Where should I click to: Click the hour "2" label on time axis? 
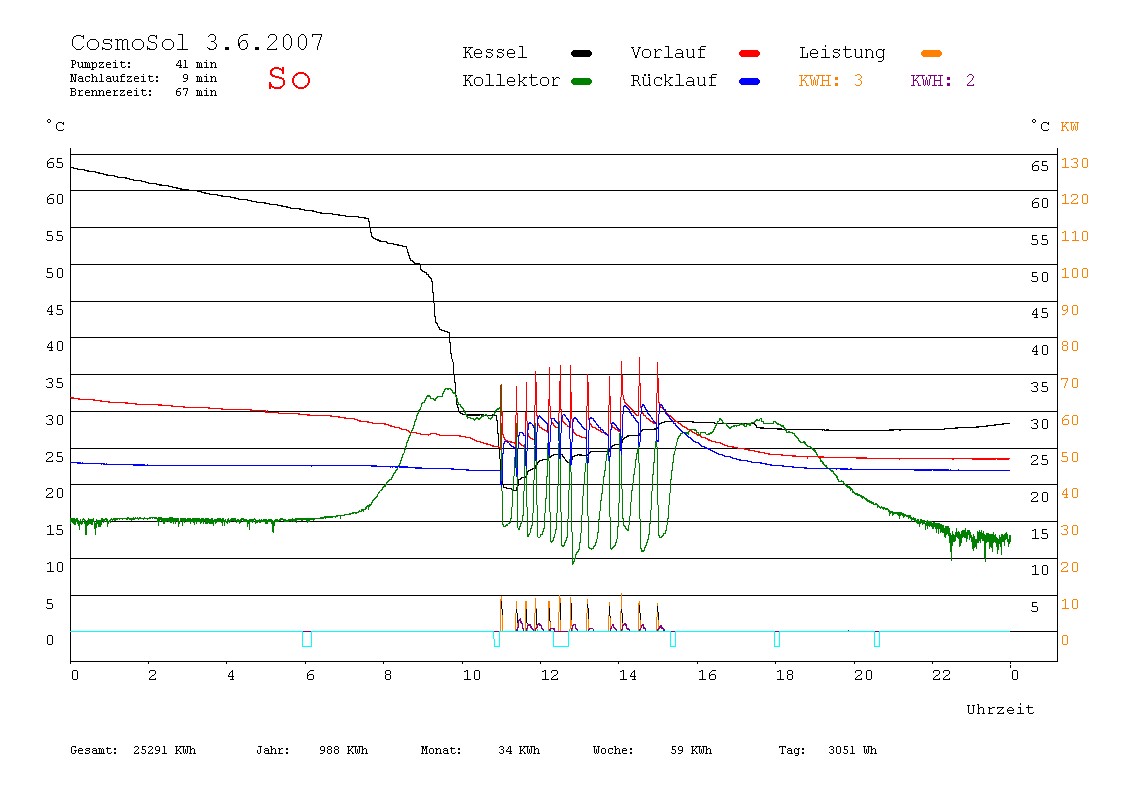[152, 675]
